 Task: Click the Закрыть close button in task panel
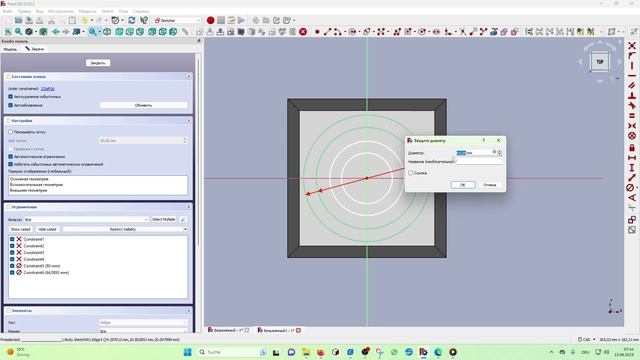point(98,63)
